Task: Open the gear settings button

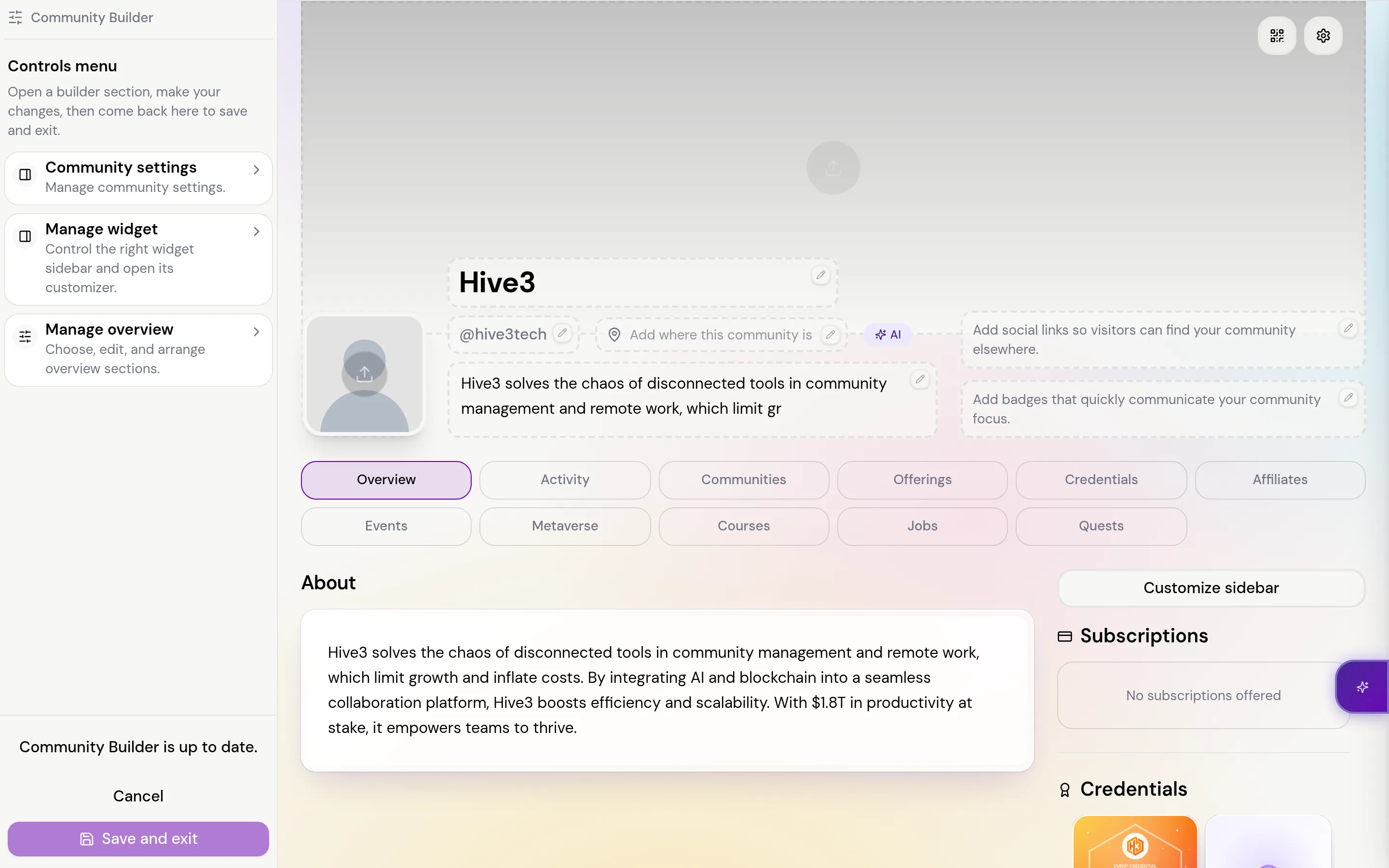Action: (1323, 36)
